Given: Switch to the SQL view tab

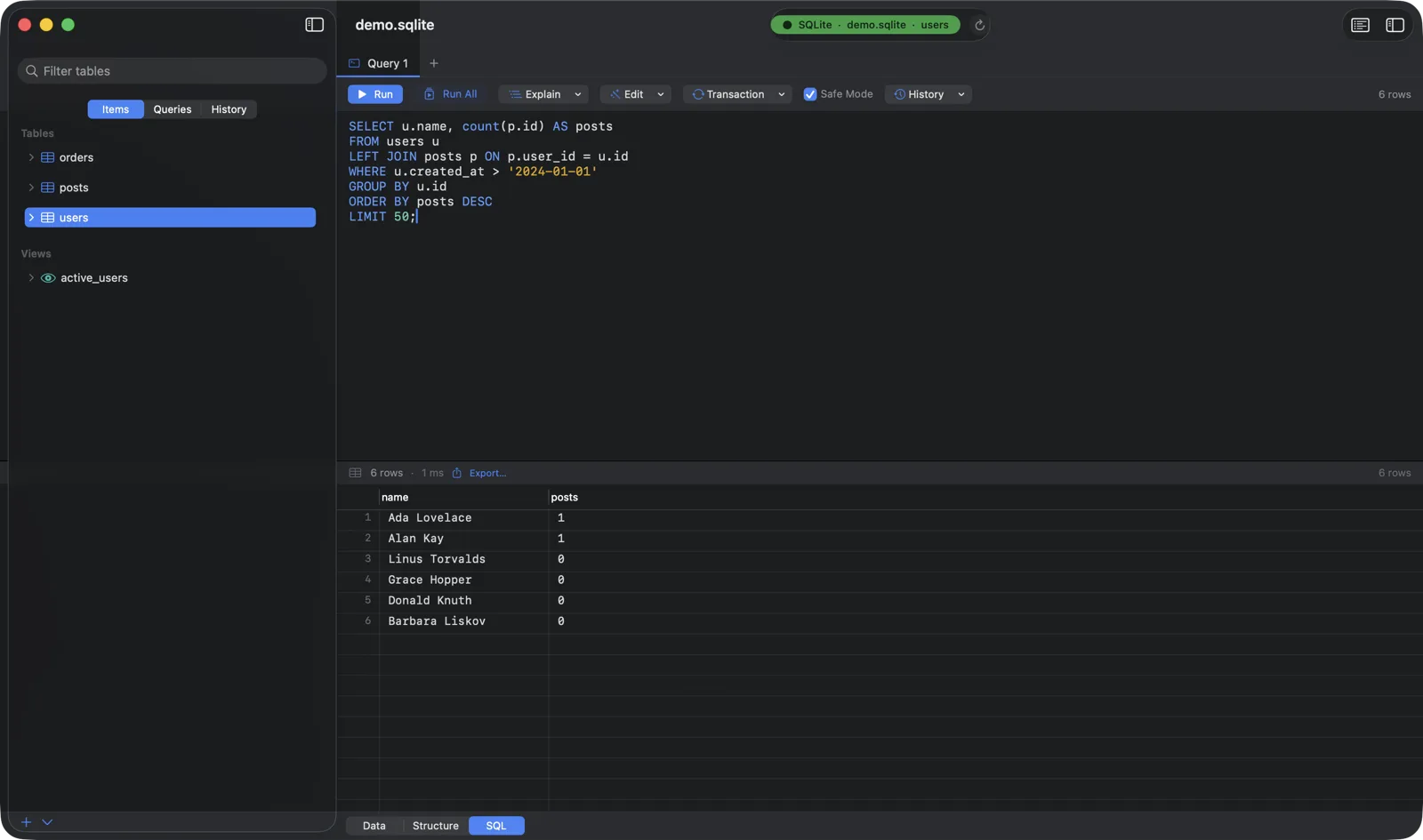Looking at the screenshot, I should [x=496, y=826].
